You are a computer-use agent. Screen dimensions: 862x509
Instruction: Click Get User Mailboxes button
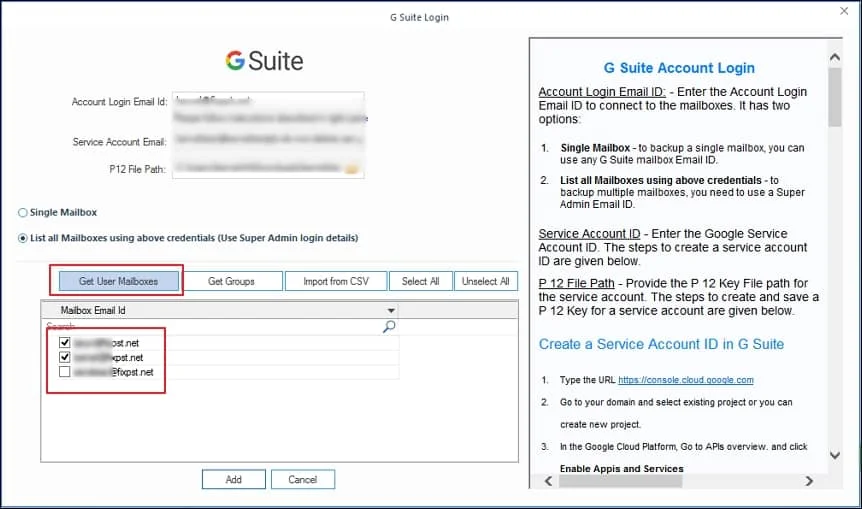point(119,281)
